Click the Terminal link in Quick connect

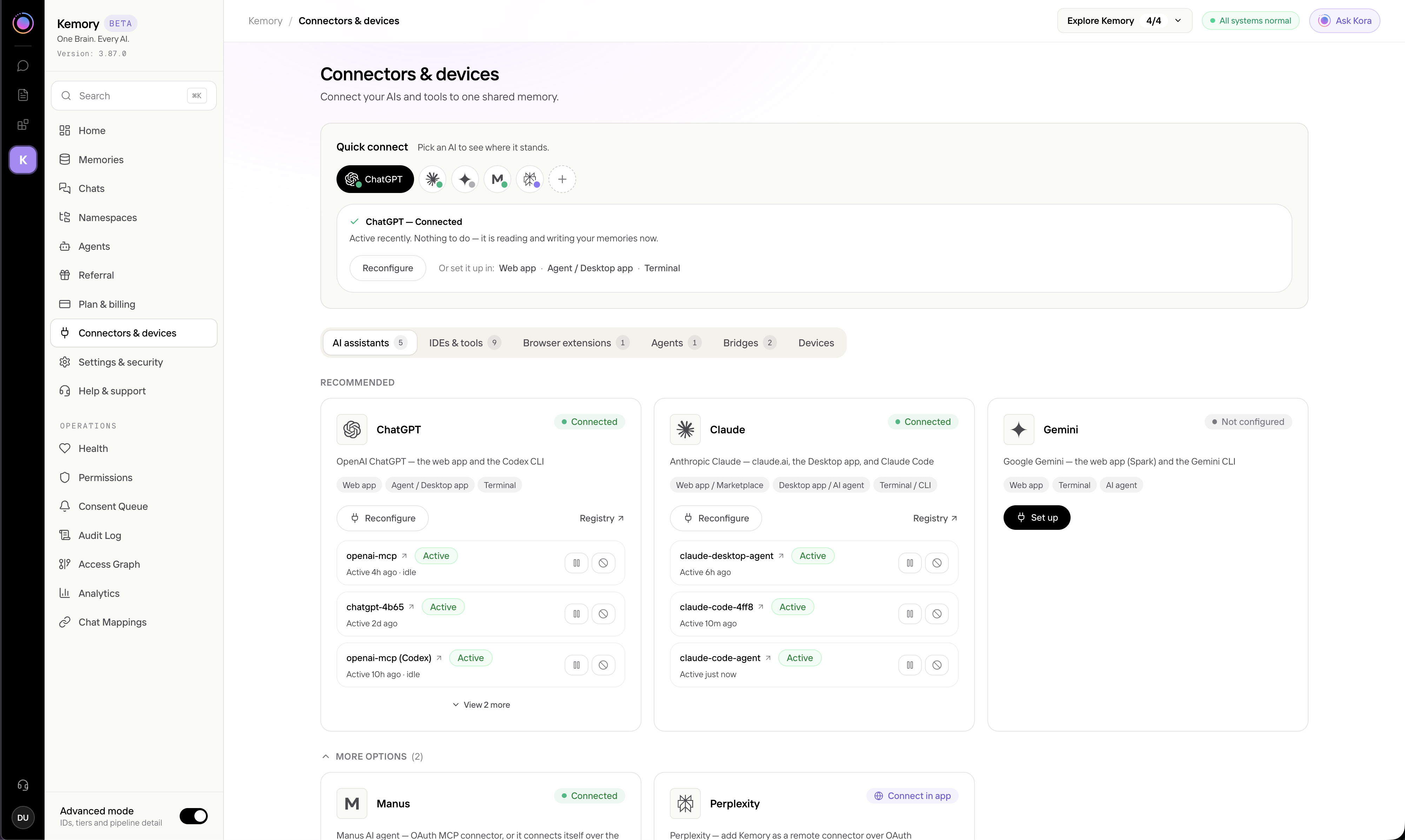662,268
